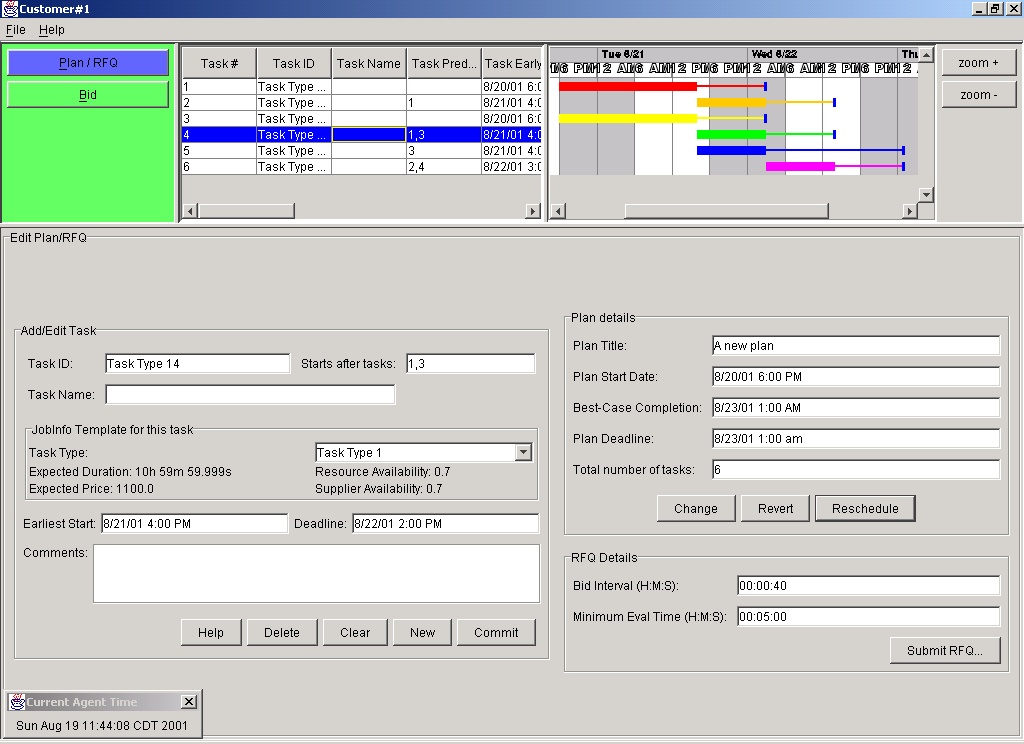The width and height of the screenshot is (1024, 744).
Task: Click the Revert button
Action: pyautogui.click(x=776, y=508)
